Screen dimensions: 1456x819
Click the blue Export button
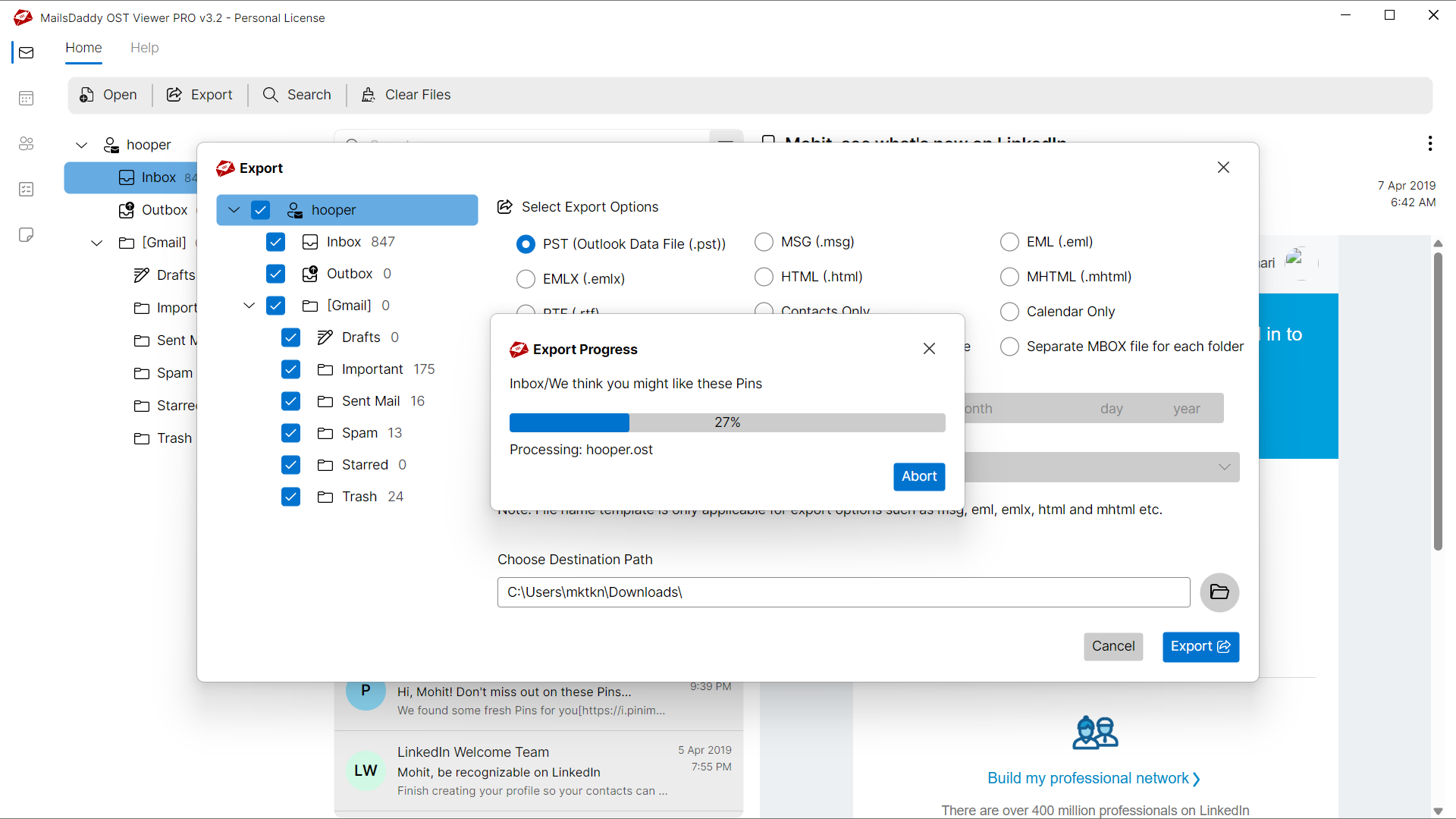coord(1200,647)
